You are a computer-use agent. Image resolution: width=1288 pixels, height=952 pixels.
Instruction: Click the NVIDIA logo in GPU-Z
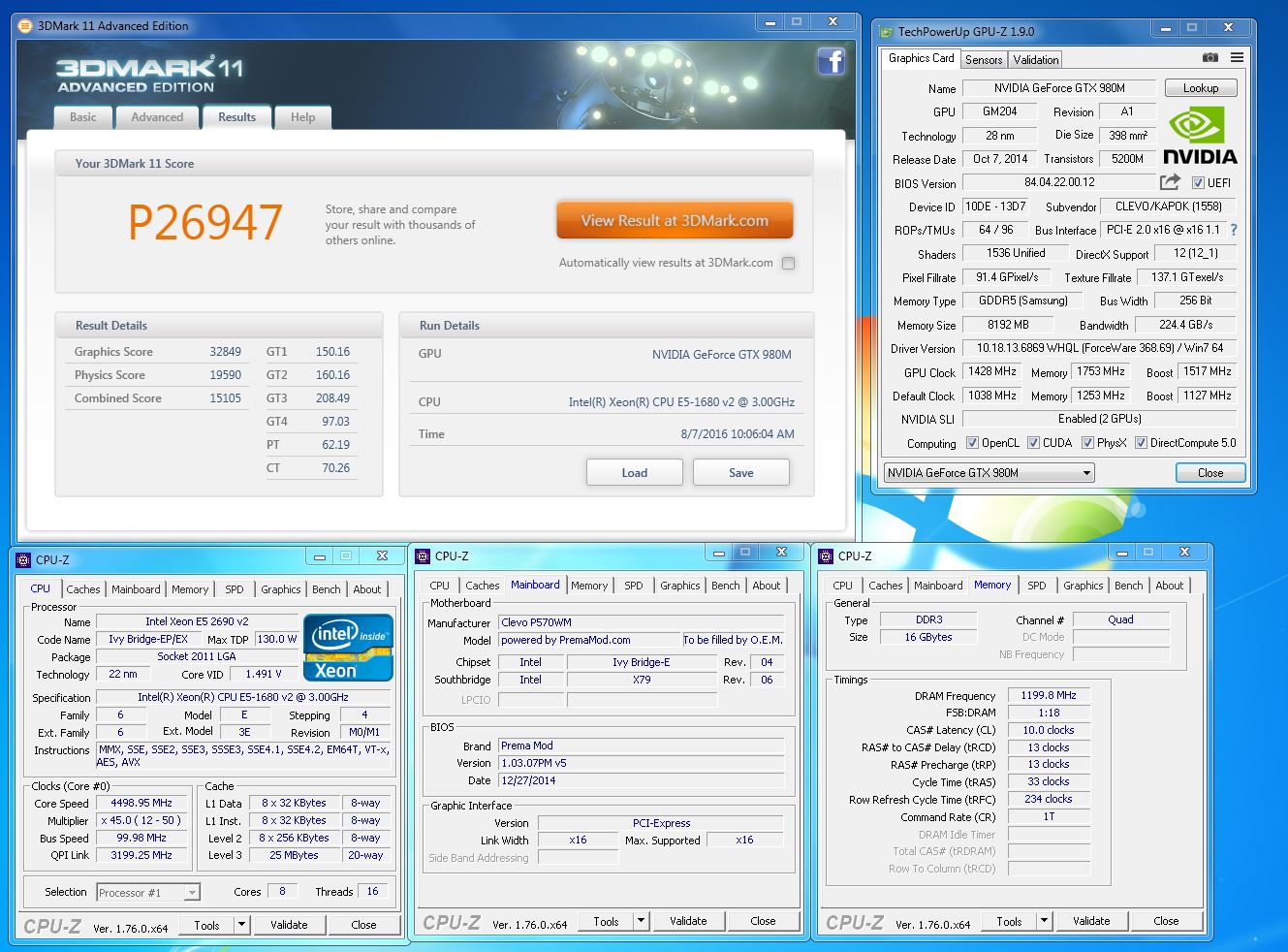(x=1200, y=137)
